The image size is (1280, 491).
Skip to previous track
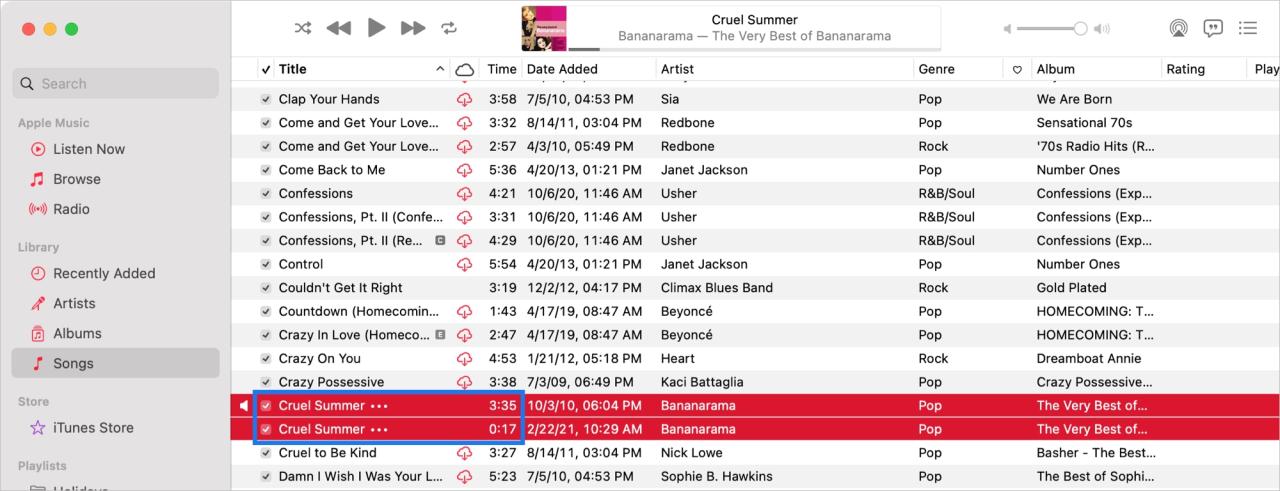click(339, 28)
